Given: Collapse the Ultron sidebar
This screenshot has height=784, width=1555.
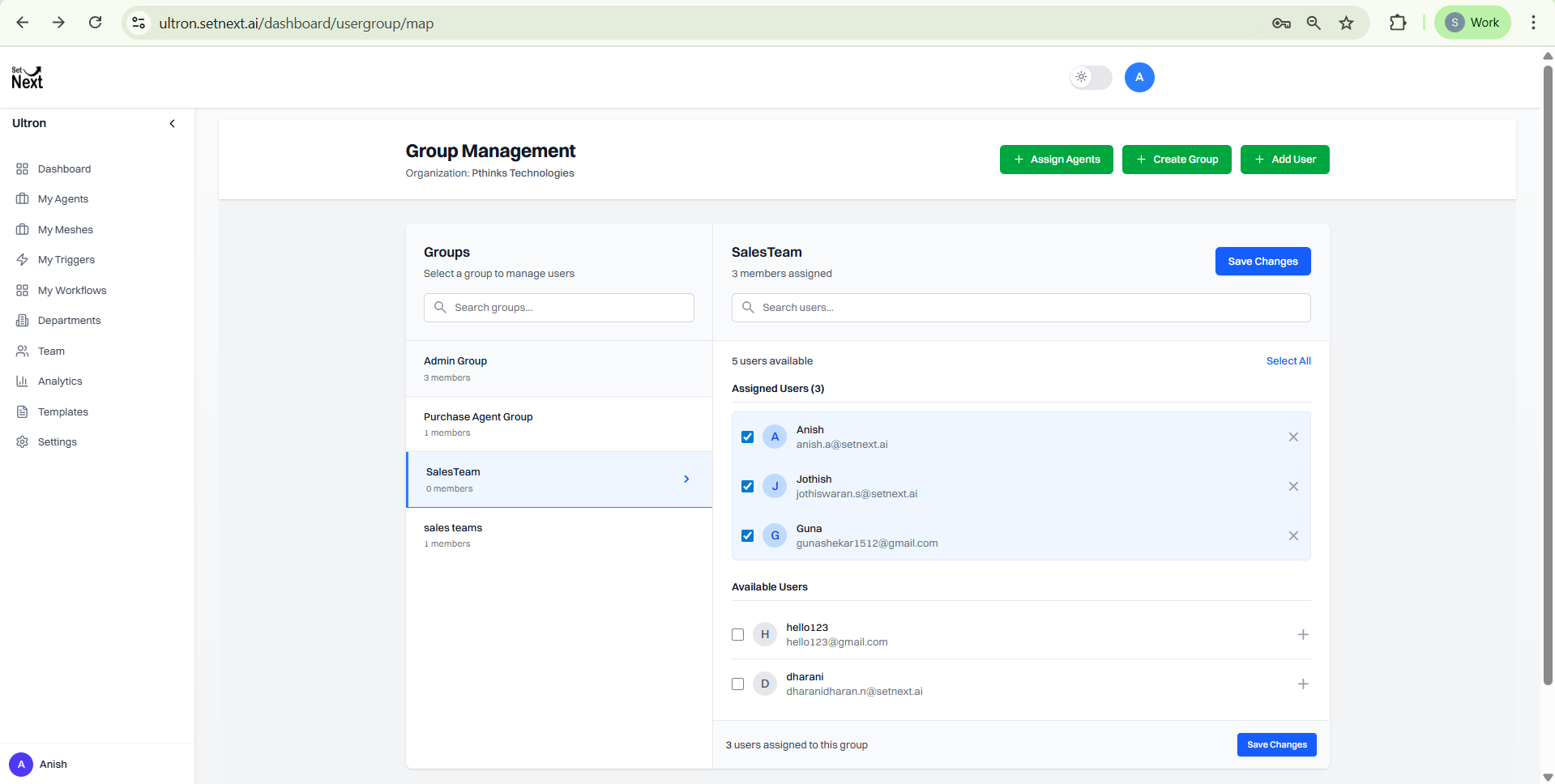Looking at the screenshot, I should [172, 124].
